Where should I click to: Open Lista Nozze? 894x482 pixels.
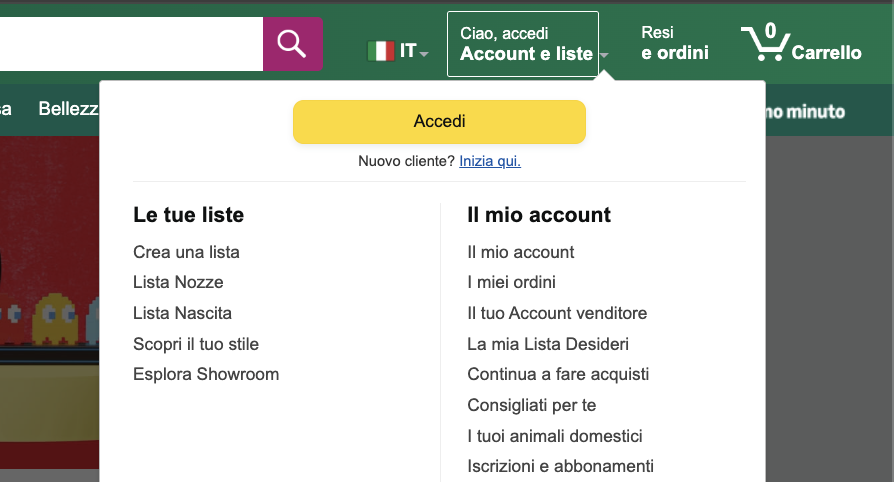coord(178,282)
